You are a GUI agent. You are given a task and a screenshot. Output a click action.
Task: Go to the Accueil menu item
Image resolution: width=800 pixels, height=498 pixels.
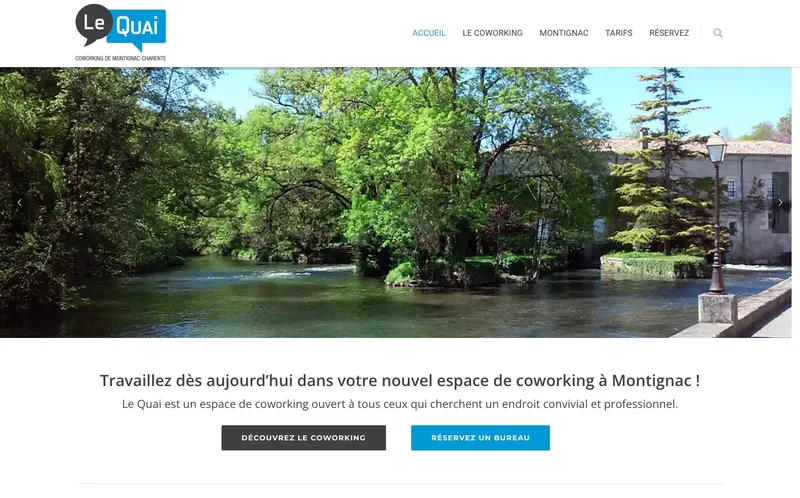click(429, 33)
